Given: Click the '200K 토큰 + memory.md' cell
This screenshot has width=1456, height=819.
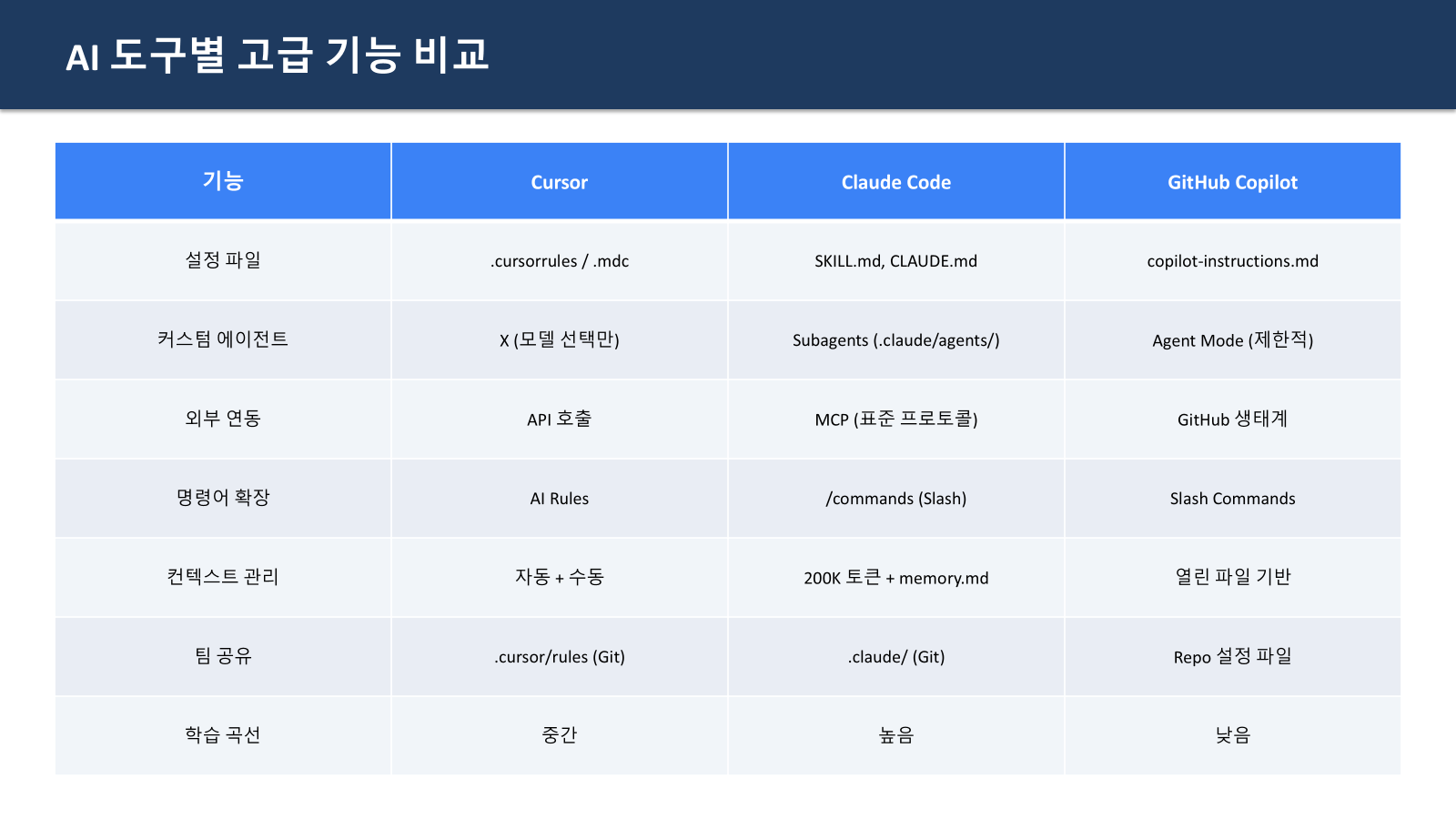Looking at the screenshot, I should pyautogui.click(x=896, y=577).
